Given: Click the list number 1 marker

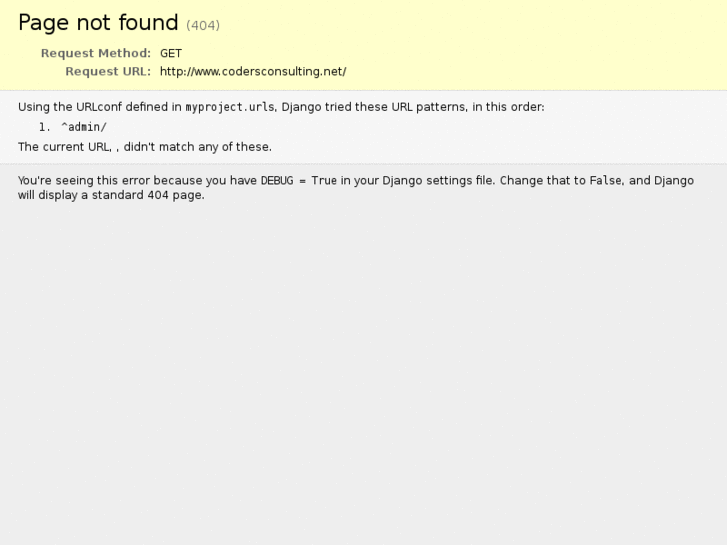Looking at the screenshot, I should point(44,127).
